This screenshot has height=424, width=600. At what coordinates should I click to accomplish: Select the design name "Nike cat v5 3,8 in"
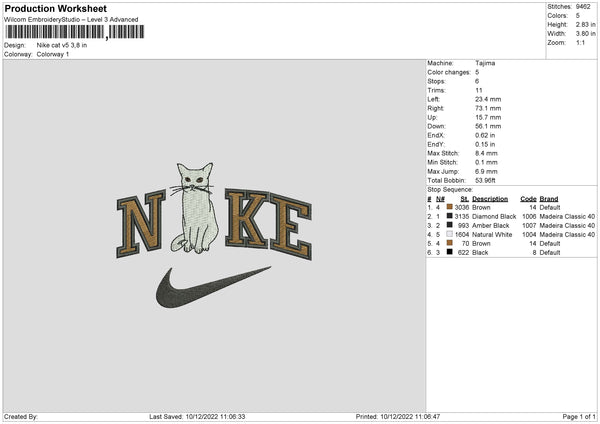pos(62,45)
